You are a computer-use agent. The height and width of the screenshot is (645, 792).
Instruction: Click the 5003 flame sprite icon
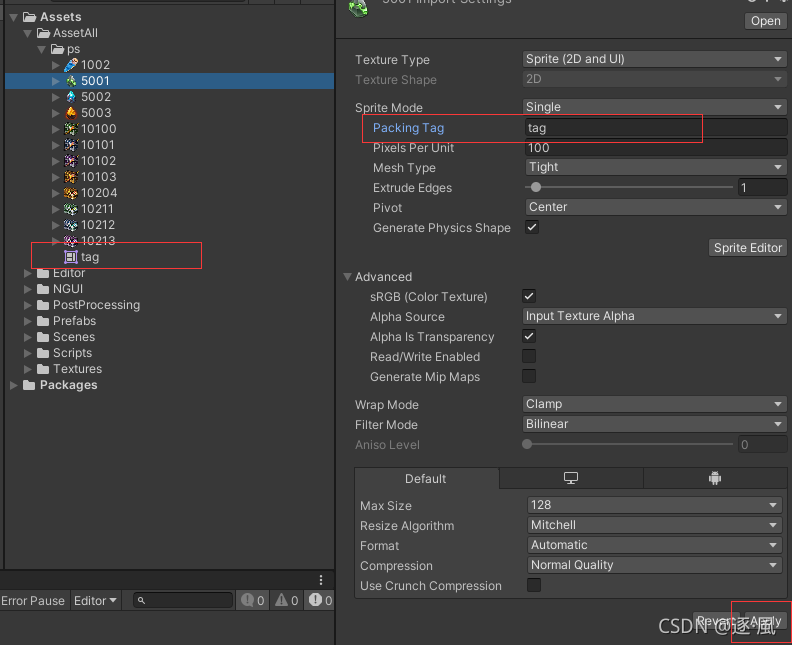coord(71,113)
